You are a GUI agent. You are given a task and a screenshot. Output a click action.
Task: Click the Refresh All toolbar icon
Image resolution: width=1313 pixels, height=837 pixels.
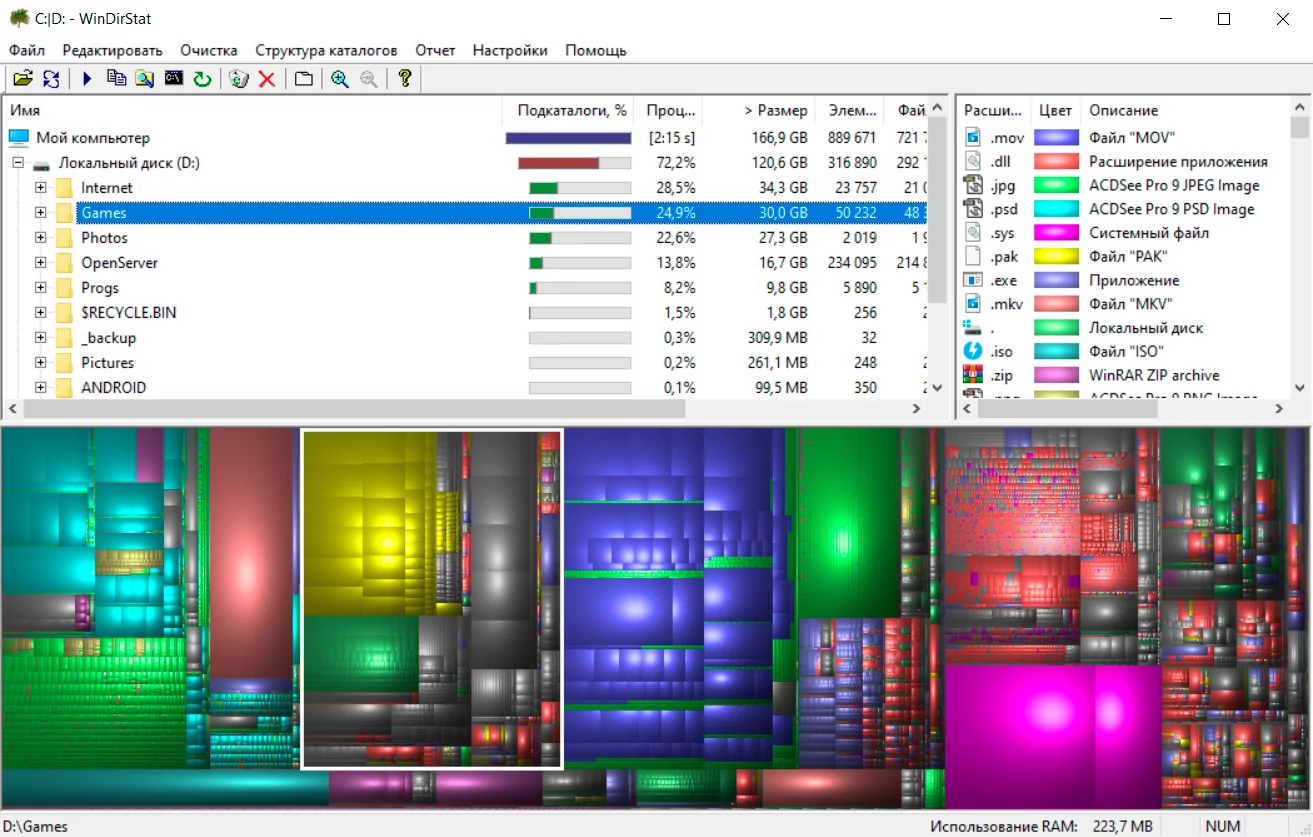[51, 78]
